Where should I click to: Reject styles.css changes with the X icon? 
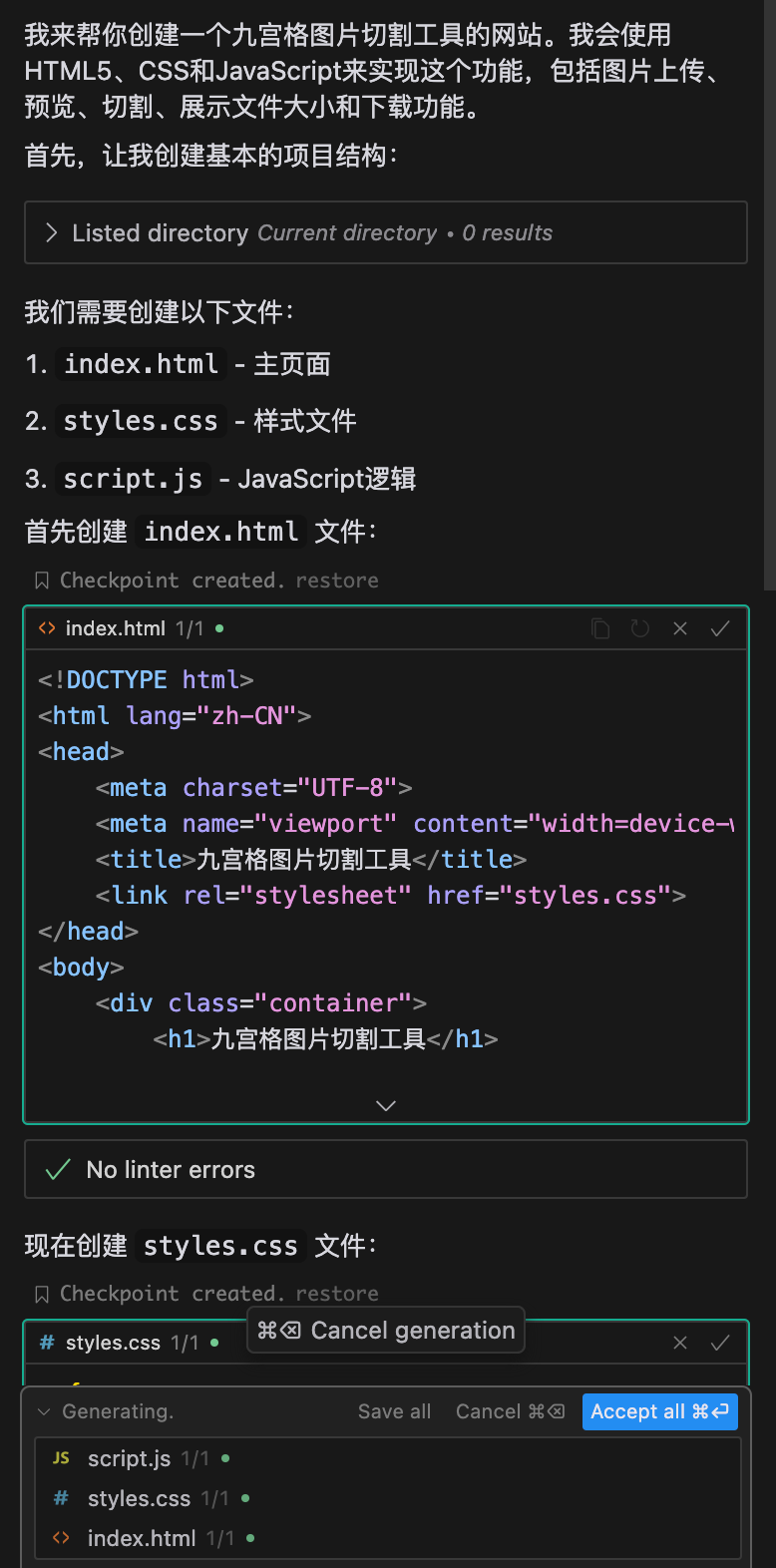click(x=680, y=1343)
